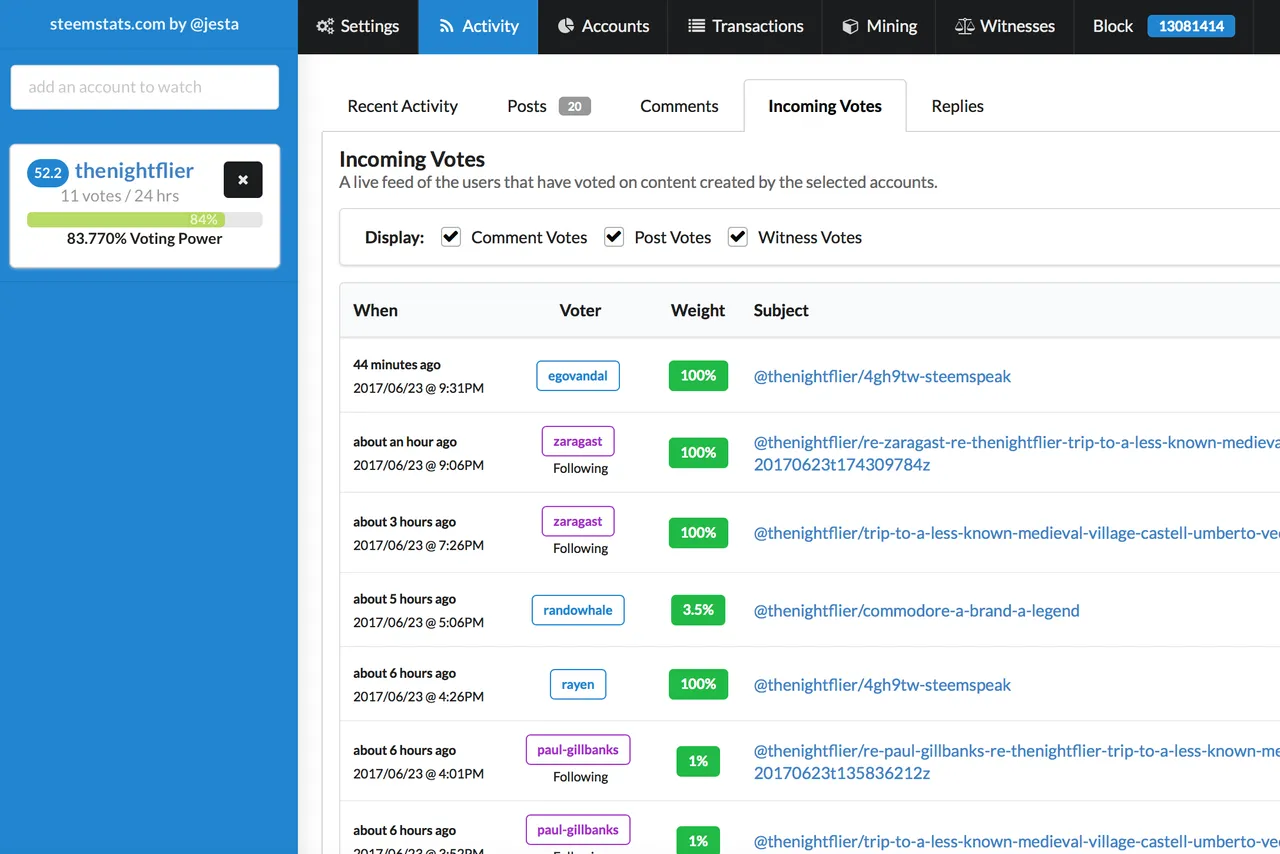Click zaragast voter tag from an hour ago

(x=578, y=441)
